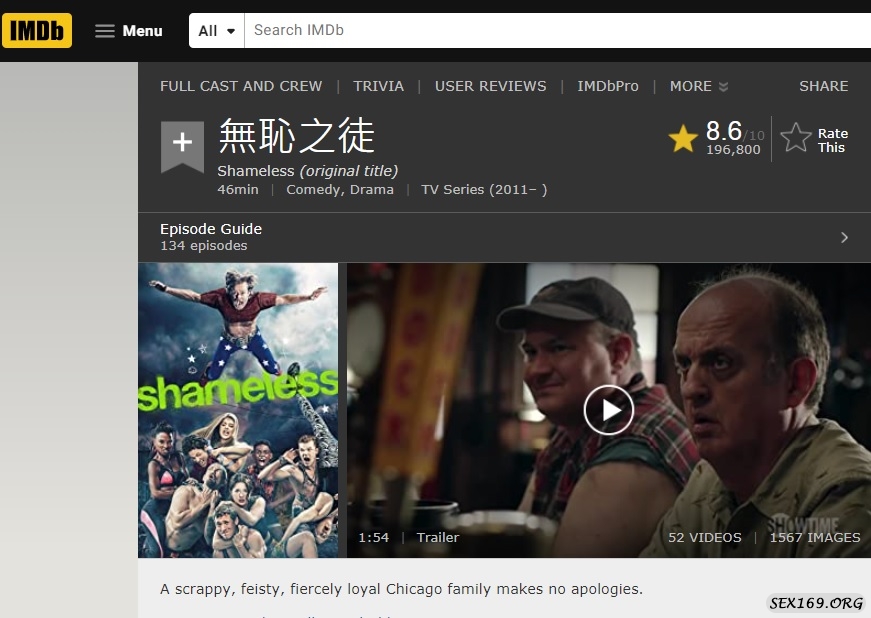Open the Shameless poster image

click(238, 410)
